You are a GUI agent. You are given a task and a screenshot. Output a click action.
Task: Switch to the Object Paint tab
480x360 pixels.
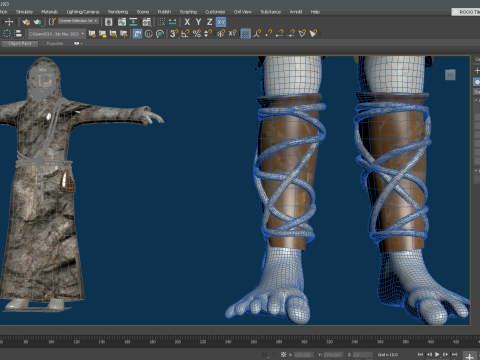tap(20, 43)
